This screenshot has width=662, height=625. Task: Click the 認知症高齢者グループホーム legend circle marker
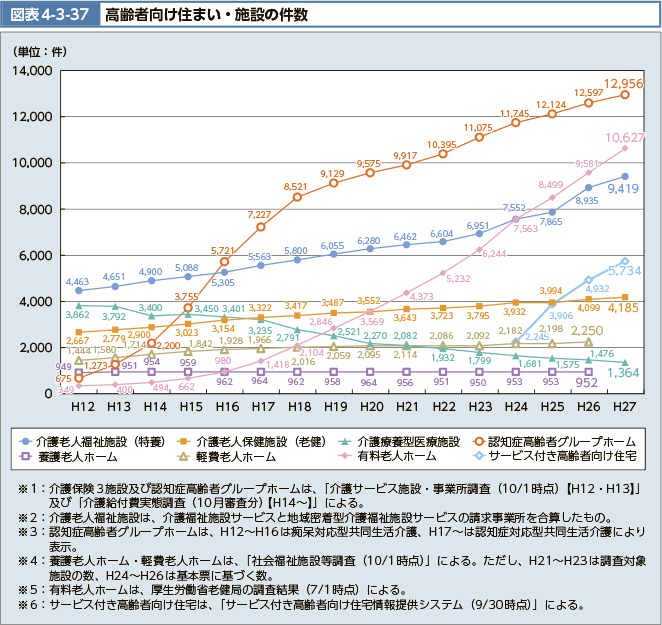point(482,440)
